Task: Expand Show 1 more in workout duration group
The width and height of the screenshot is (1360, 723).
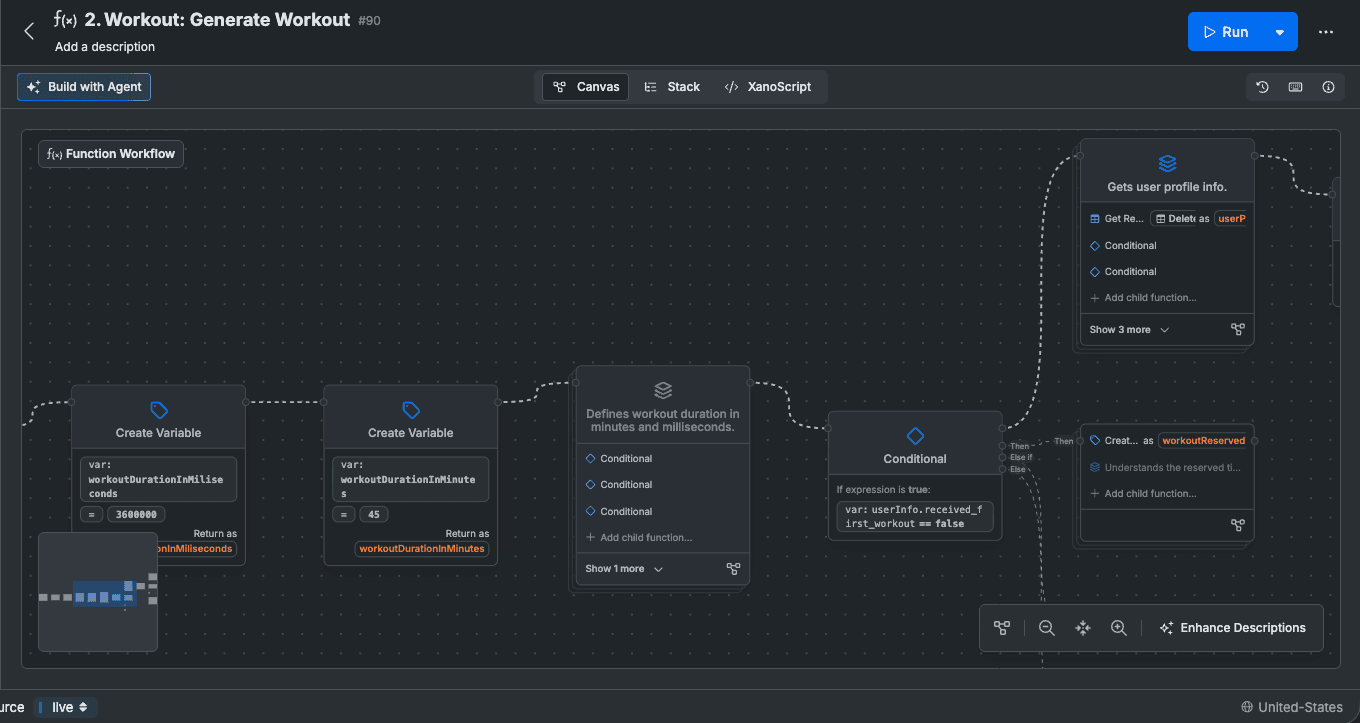Action: coord(624,569)
